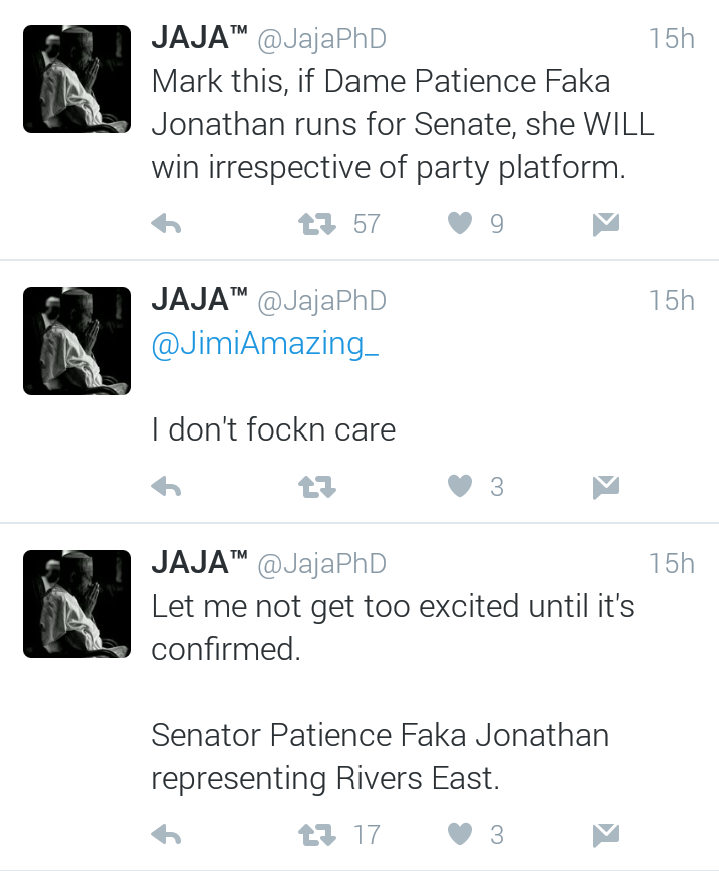This screenshot has height=871, width=719.
Task: Open the 'Mark this, if Dame Patience' tweet text
Action: [402, 124]
